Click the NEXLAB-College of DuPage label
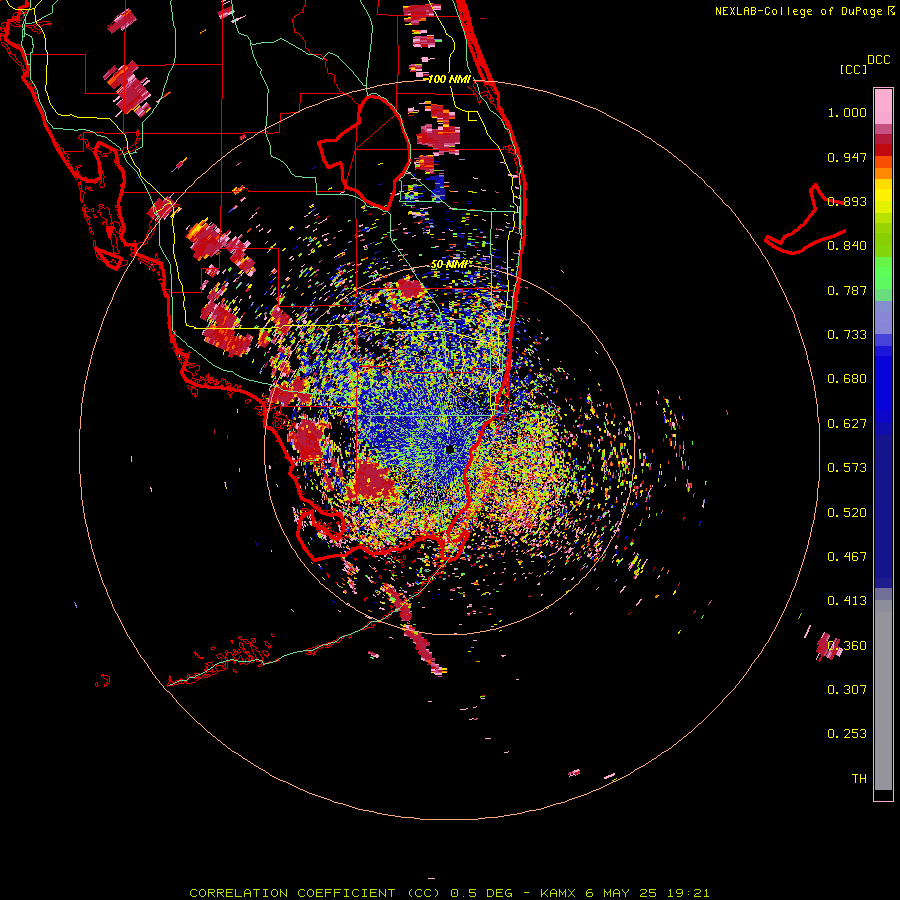900x900 pixels. tap(798, 11)
